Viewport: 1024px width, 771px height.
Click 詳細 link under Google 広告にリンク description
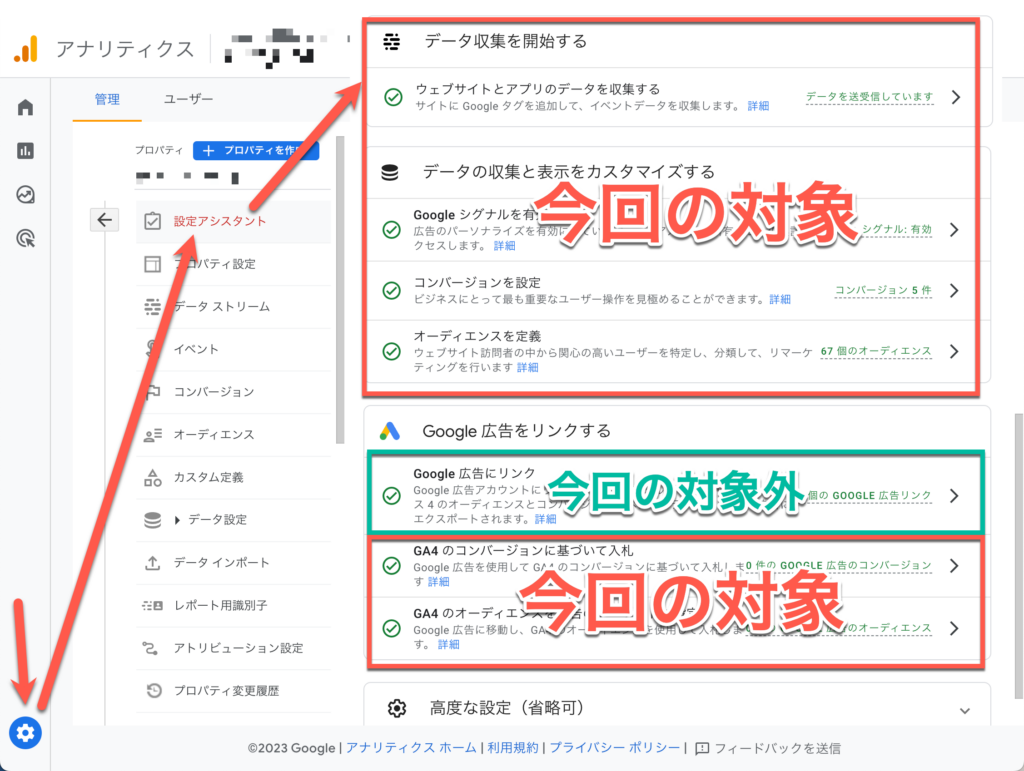[x=545, y=519]
